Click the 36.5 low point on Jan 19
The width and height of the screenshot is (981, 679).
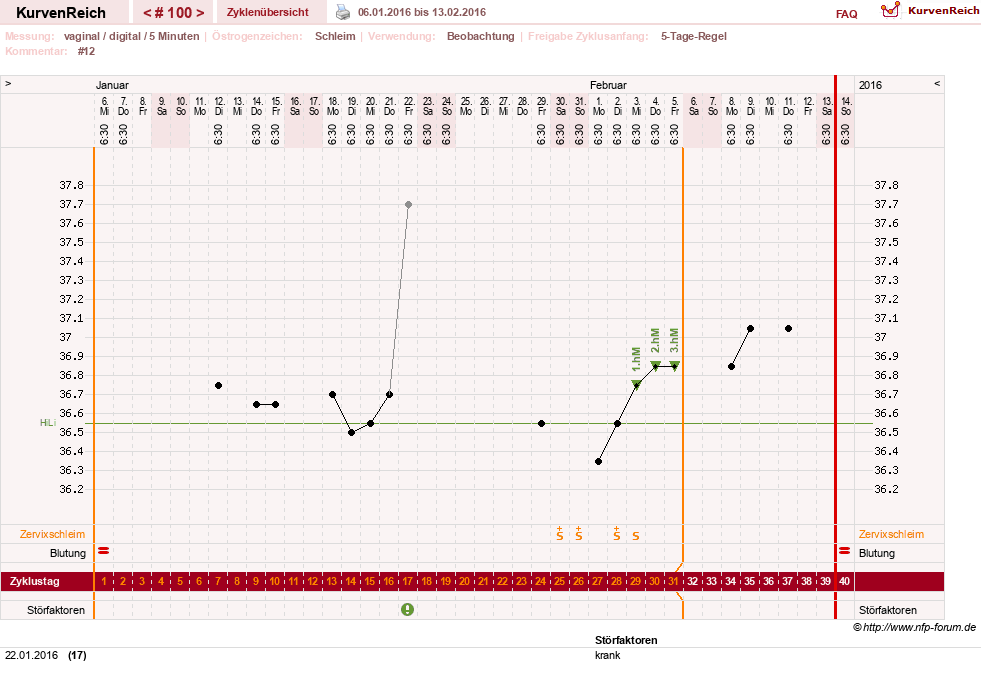pos(352,432)
